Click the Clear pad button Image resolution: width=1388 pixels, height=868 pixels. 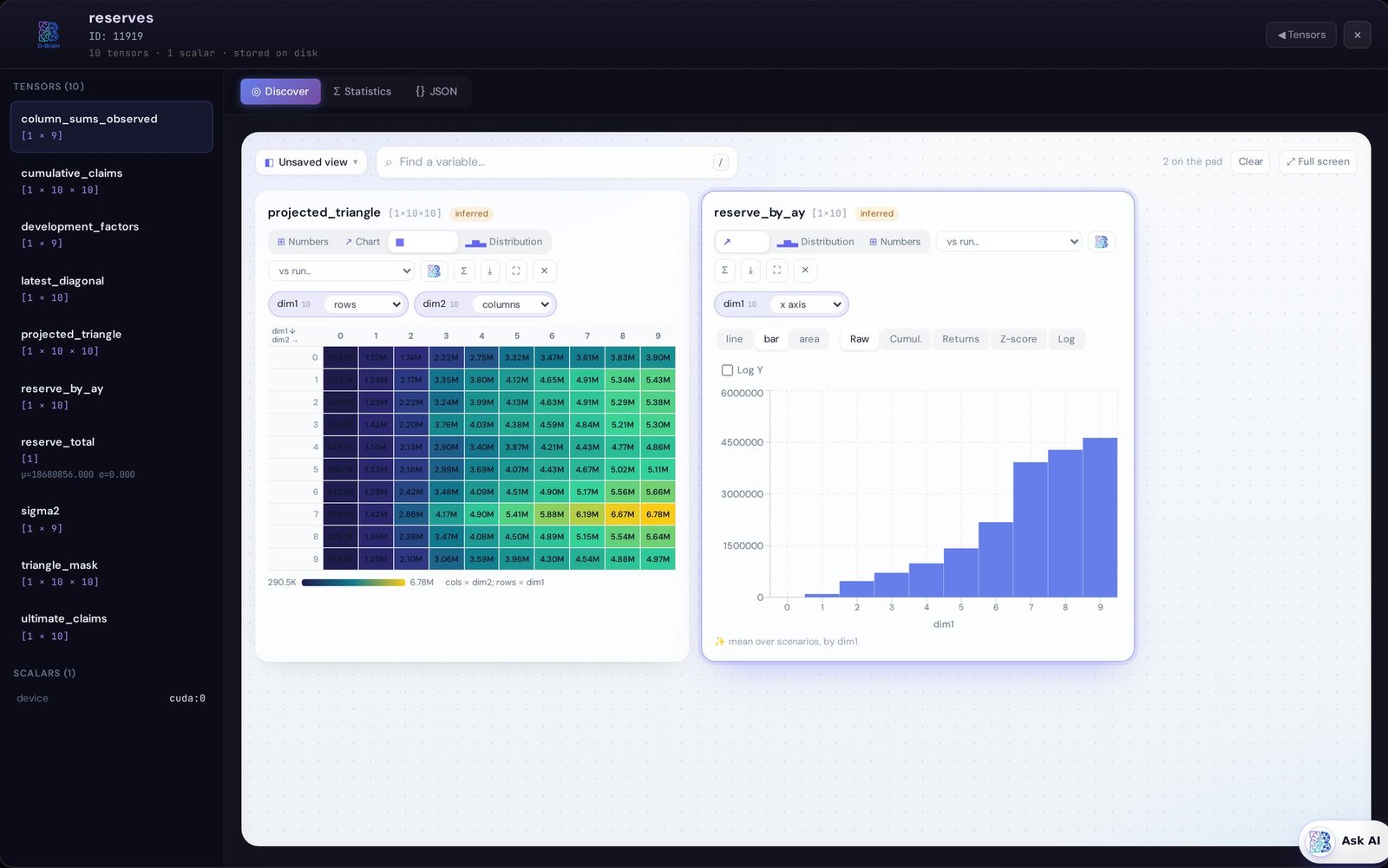(1250, 161)
